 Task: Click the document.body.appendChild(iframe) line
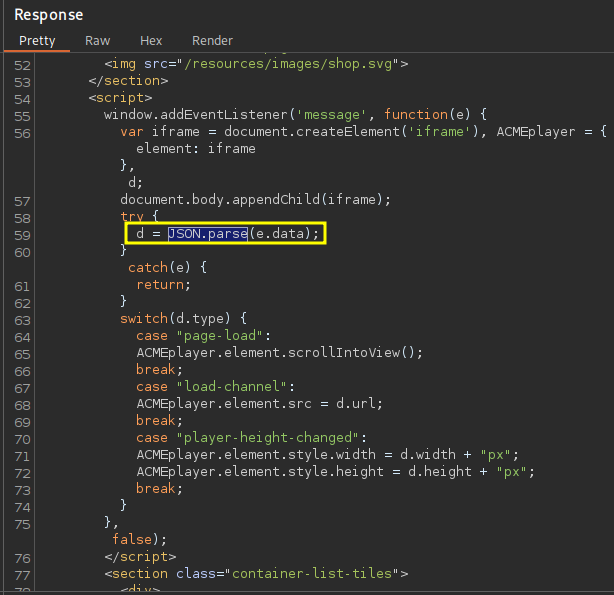255,200
